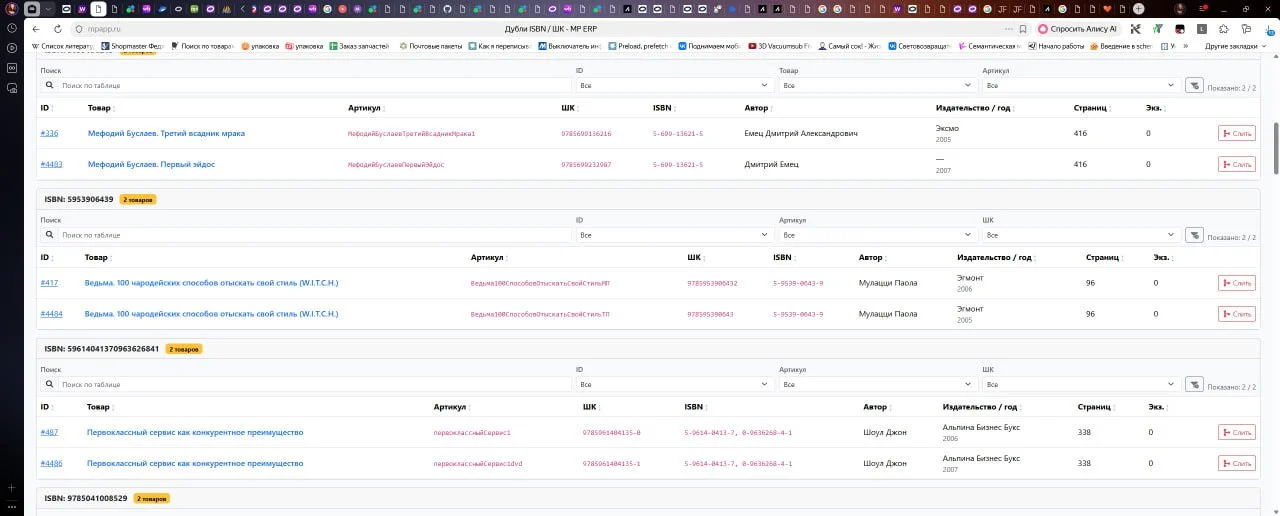Open Артикул filter in ISBN 5953906439 table
The image size is (1280, 516).
pyautogui.click(x=878, y=235)
